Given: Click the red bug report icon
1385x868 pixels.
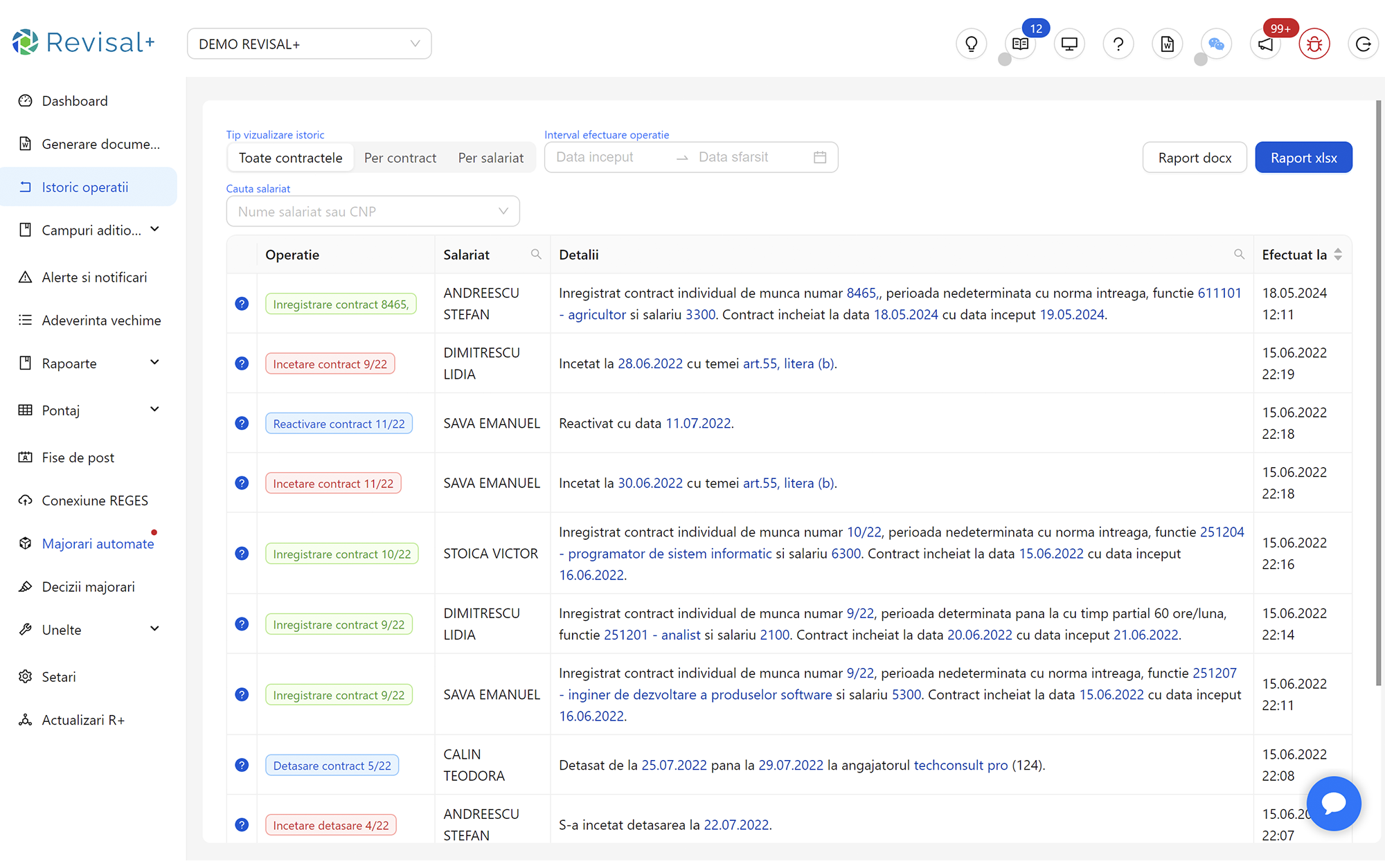Looking at the screenshot, I should (1314, 44).
